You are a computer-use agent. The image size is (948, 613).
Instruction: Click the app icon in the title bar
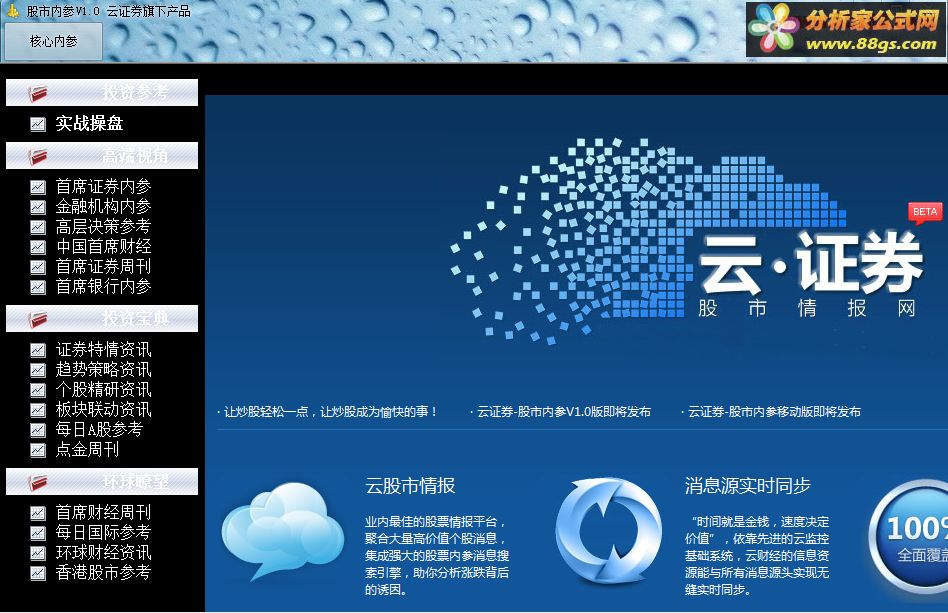coord(13,10)
